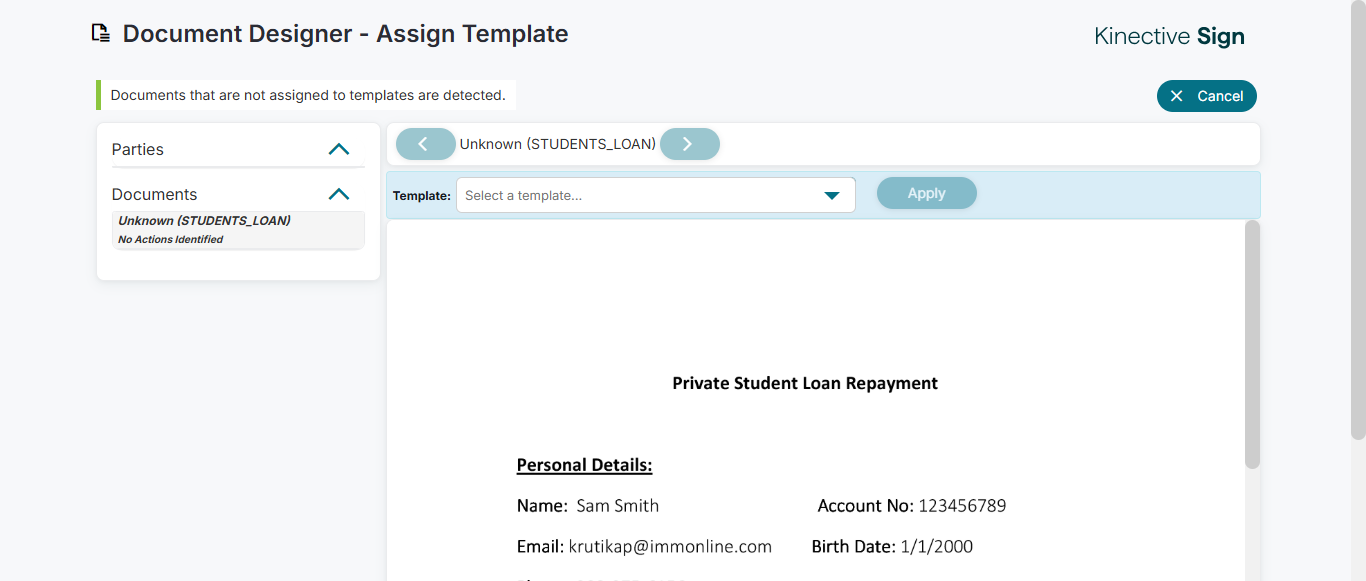Viewport: 1366px width, 581px height.
Task: Click the Parties section header
Action: pos(138,149)
